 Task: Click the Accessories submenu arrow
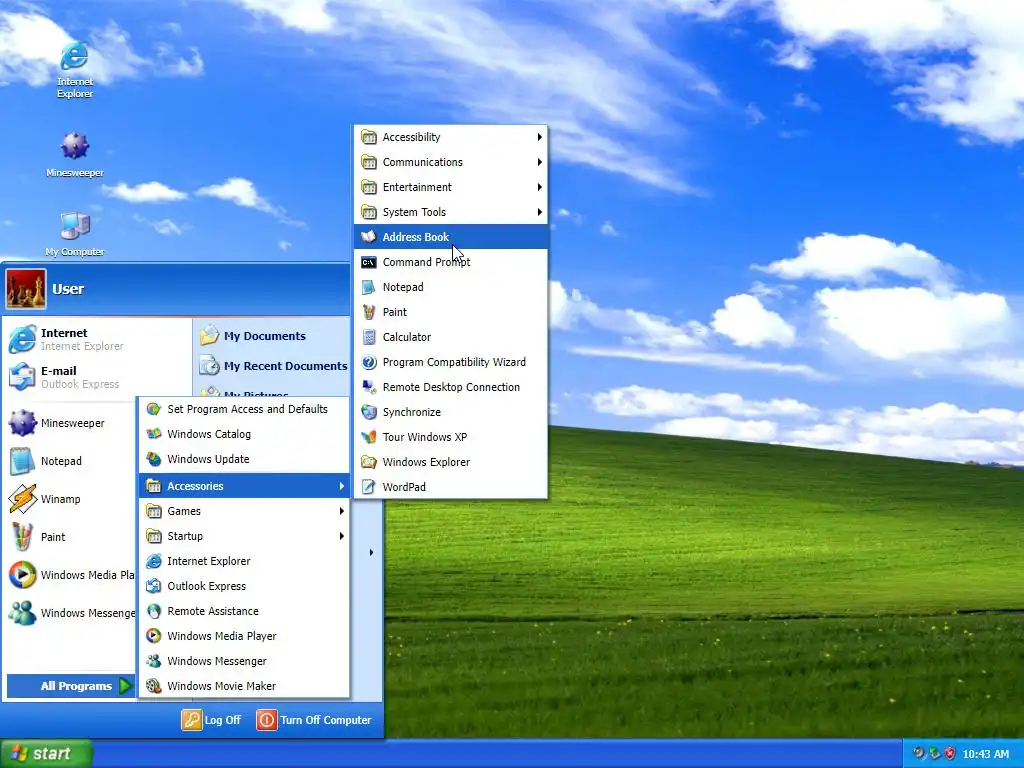[342, 486]
